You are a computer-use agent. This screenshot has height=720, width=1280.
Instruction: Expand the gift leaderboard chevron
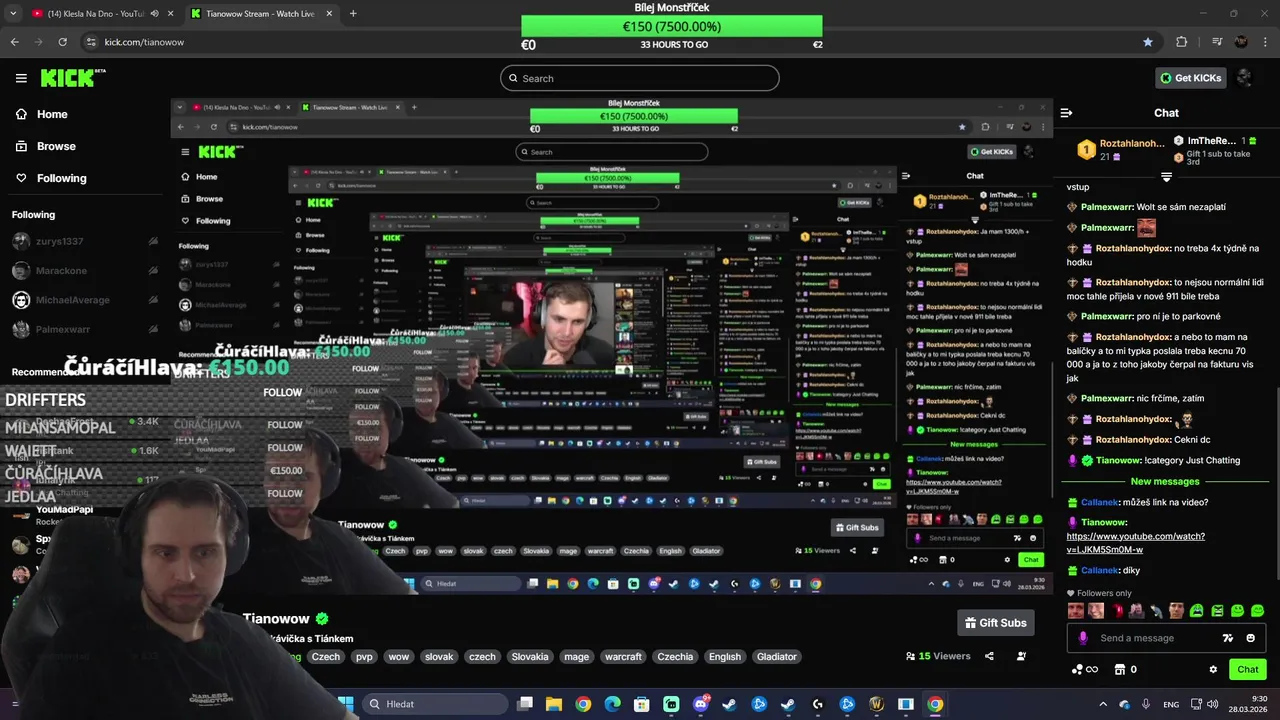coord(1166,177)
